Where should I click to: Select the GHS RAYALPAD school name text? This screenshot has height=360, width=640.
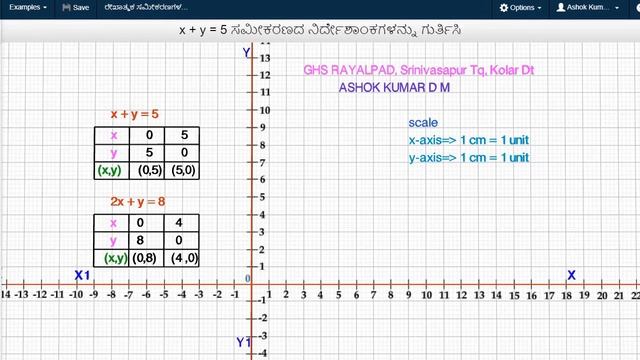tap(418, 70)
